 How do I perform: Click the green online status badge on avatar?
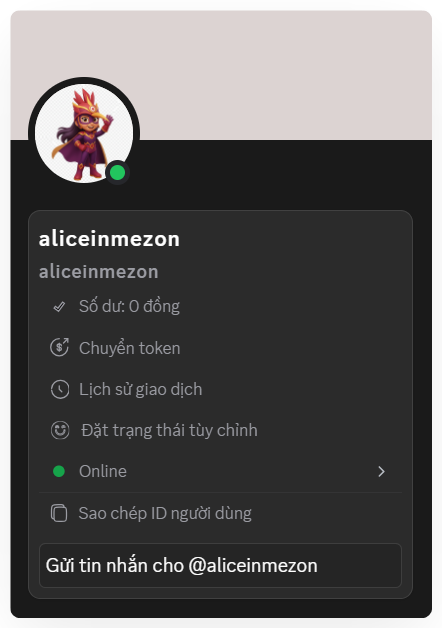click(x=117, y=173)
